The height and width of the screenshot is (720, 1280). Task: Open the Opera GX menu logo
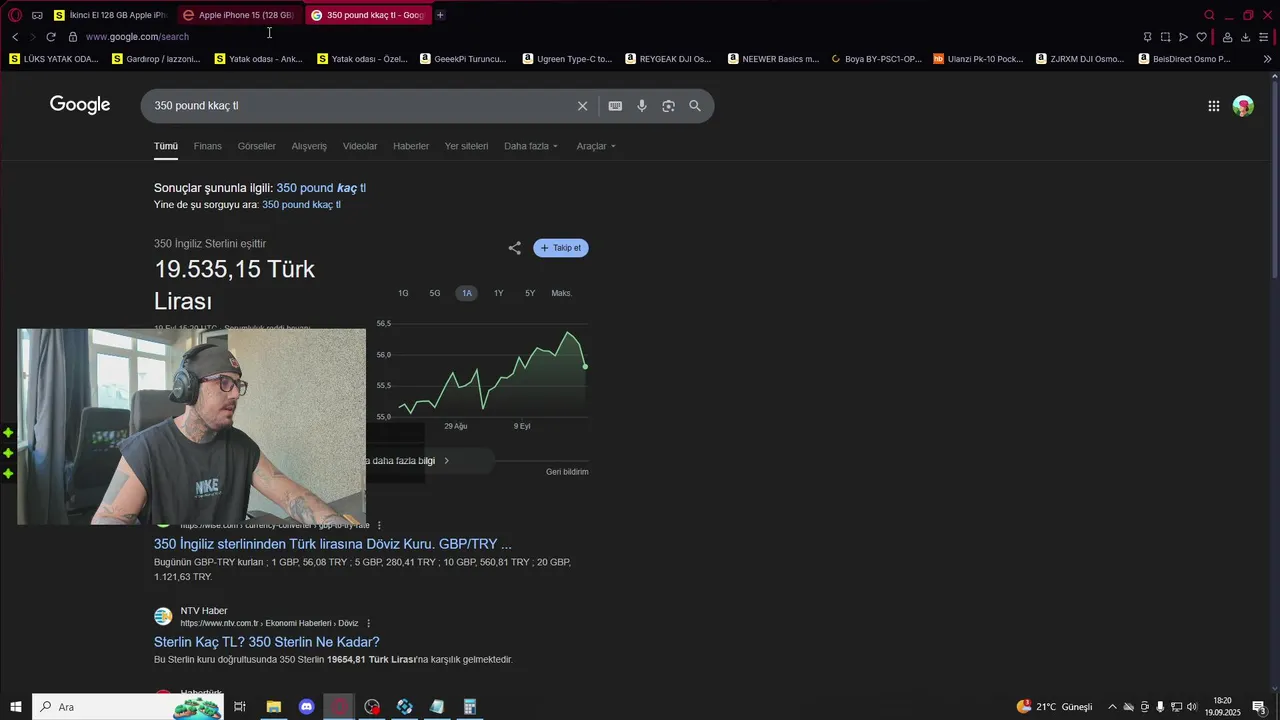pyautogui.click(x=15, y=15)
